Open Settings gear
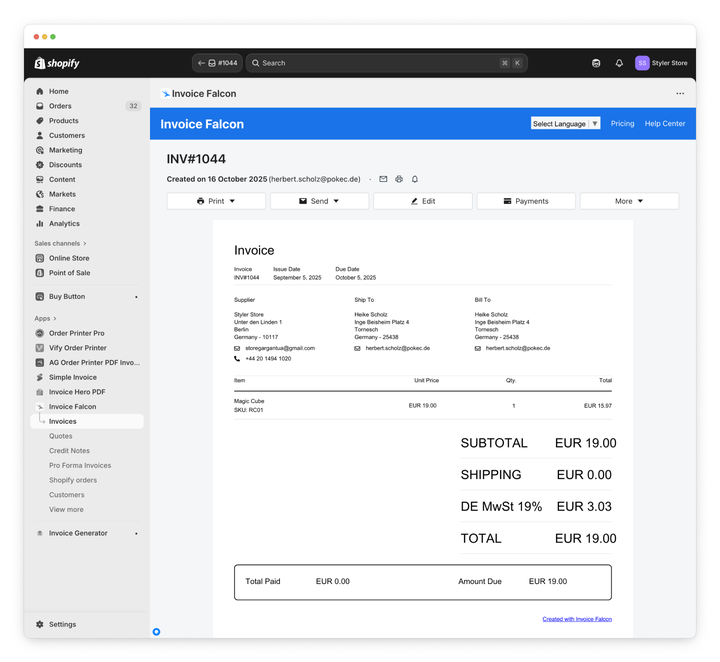 [40, 624]
